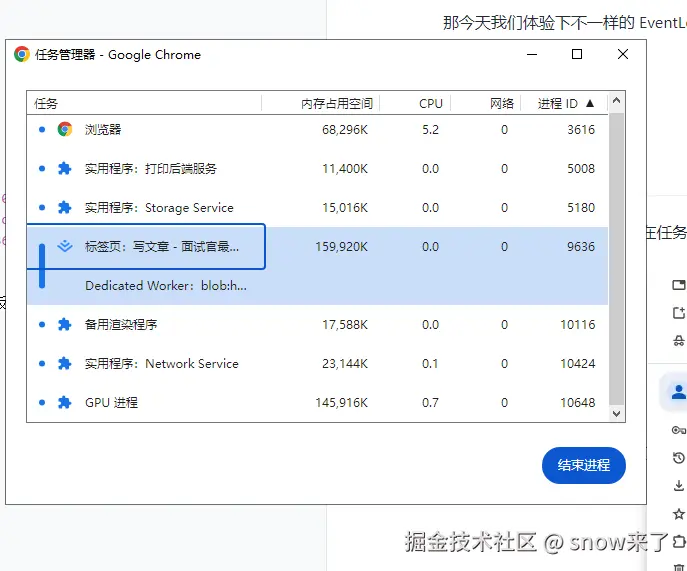Click process ID 3616

(581, 130)
